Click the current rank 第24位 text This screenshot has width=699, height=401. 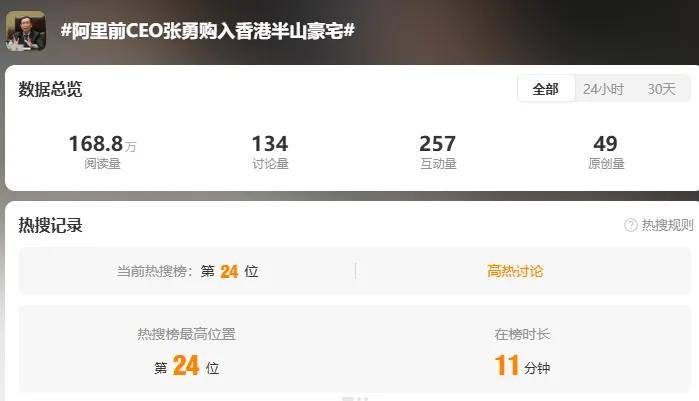(x=229, y=271)
